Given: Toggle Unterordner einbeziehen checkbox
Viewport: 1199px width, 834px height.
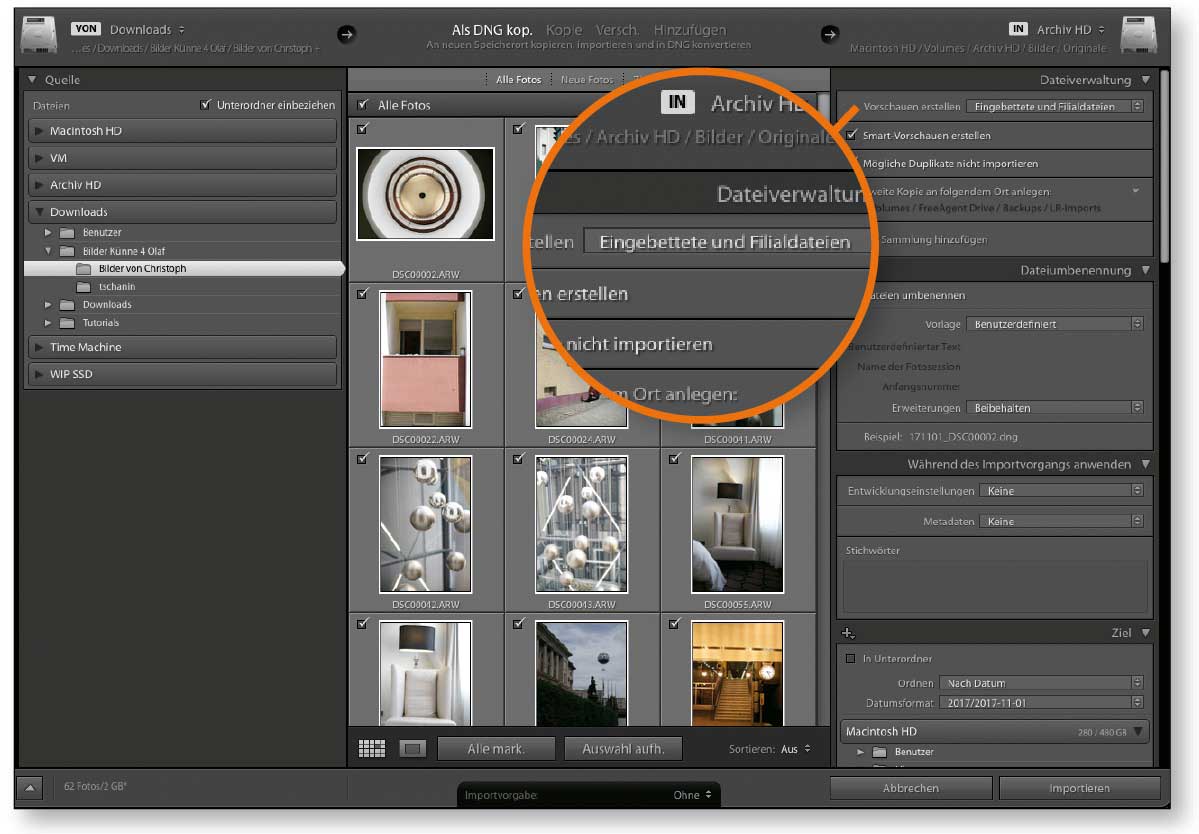Looking at the screenshot, I should 206,105.
